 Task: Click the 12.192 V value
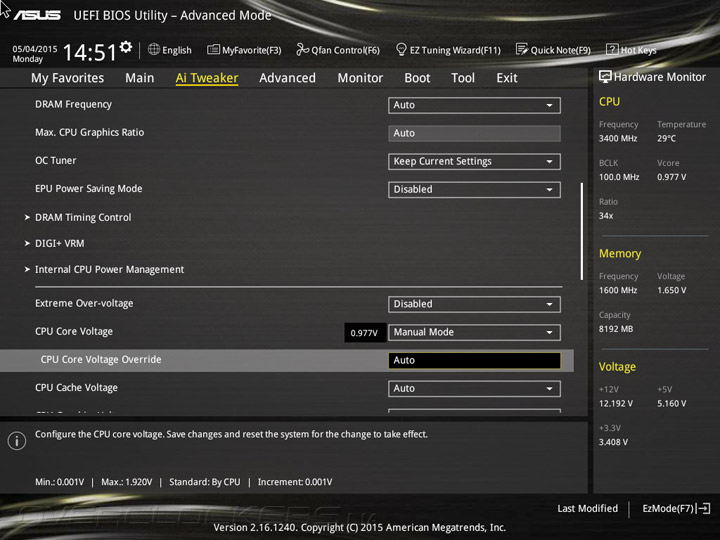[616, 403]
